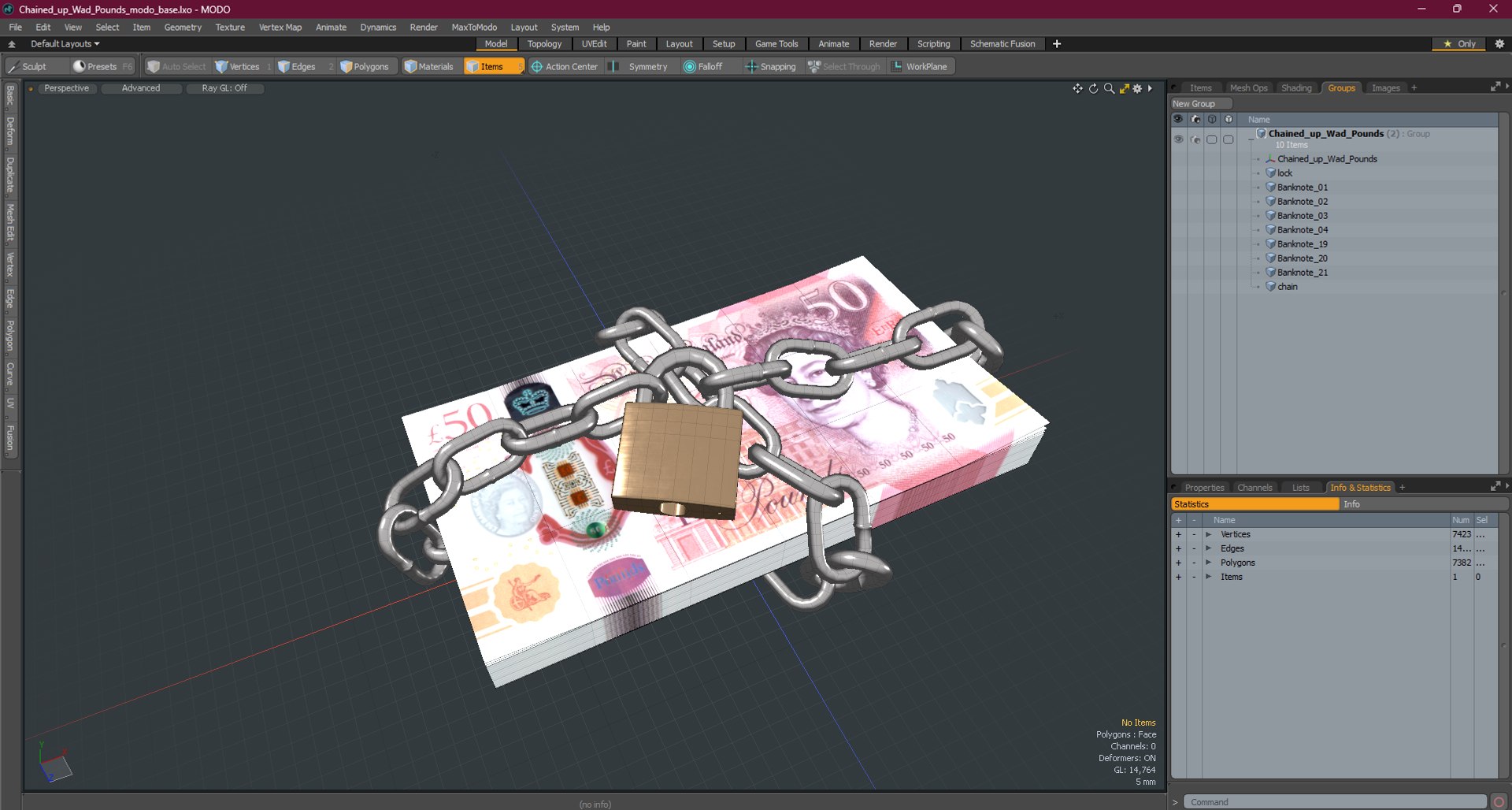
Task: Click the viewport zoom magnifier icon
Action: [1109, 88]
